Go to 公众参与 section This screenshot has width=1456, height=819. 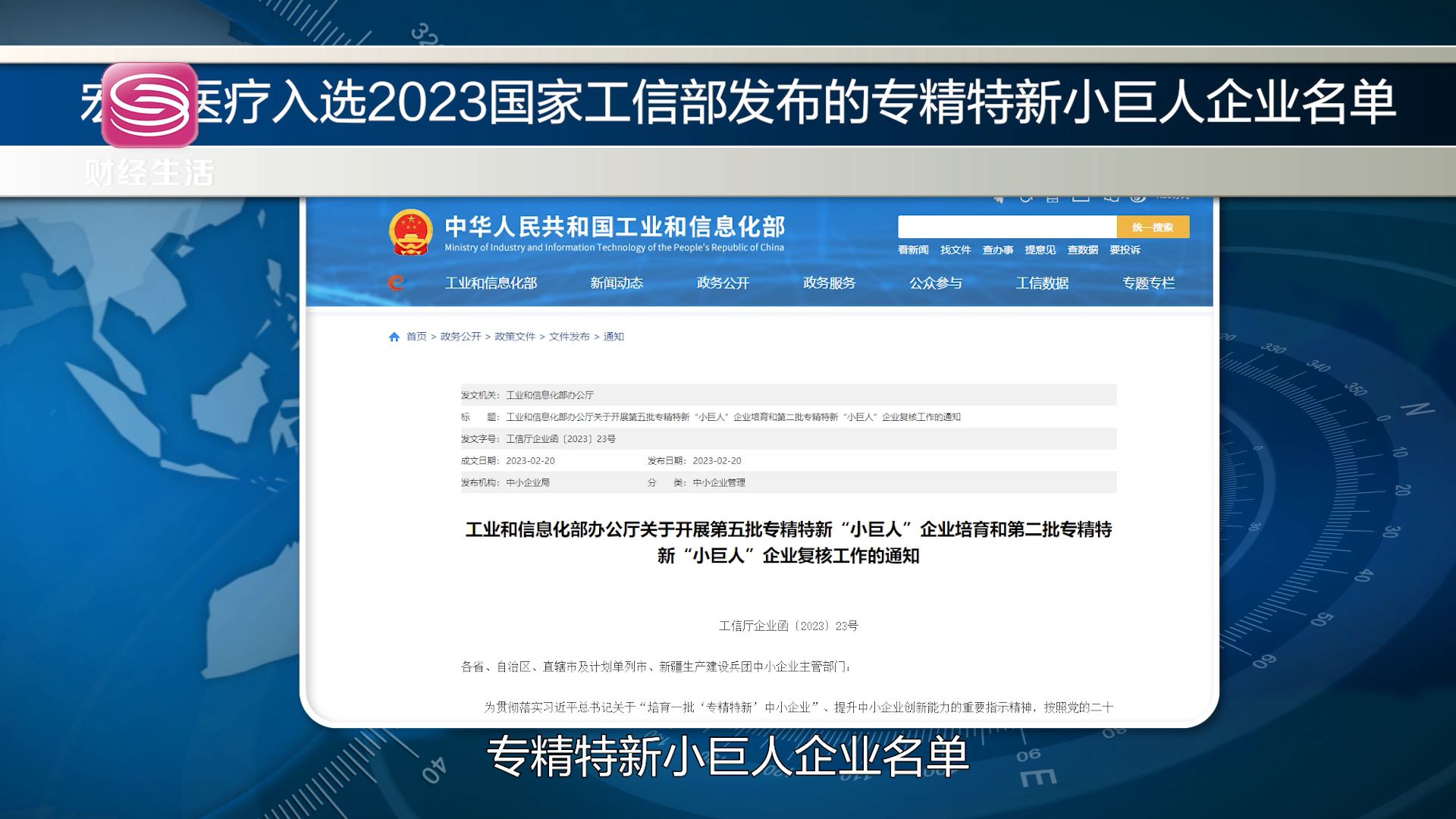(x=935, y=283)
